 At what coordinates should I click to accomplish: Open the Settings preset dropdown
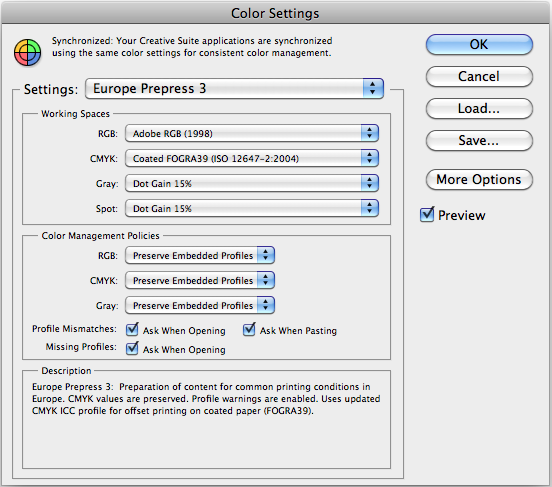click(x=234, y=88)
